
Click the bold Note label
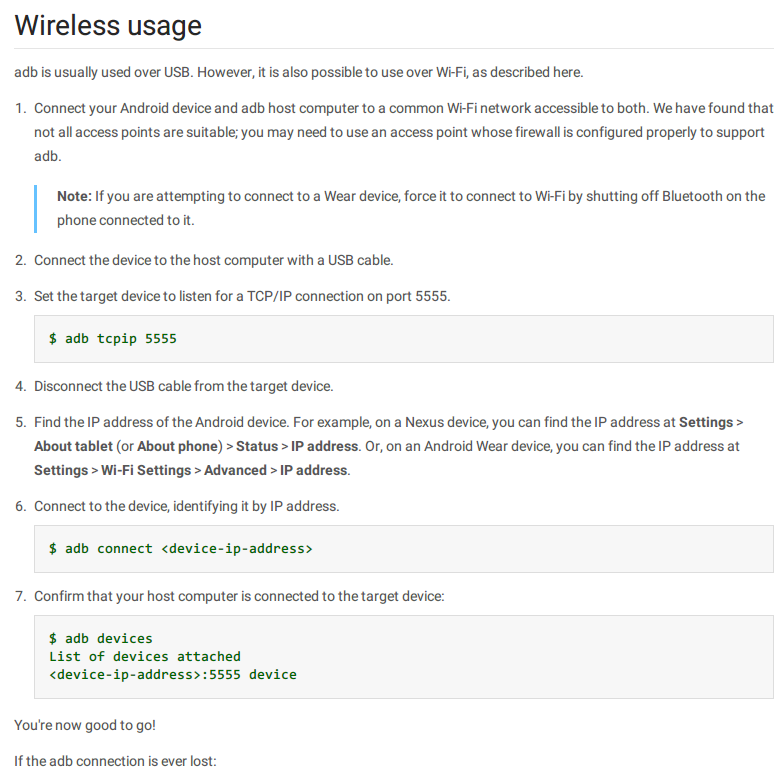(74, 196)
